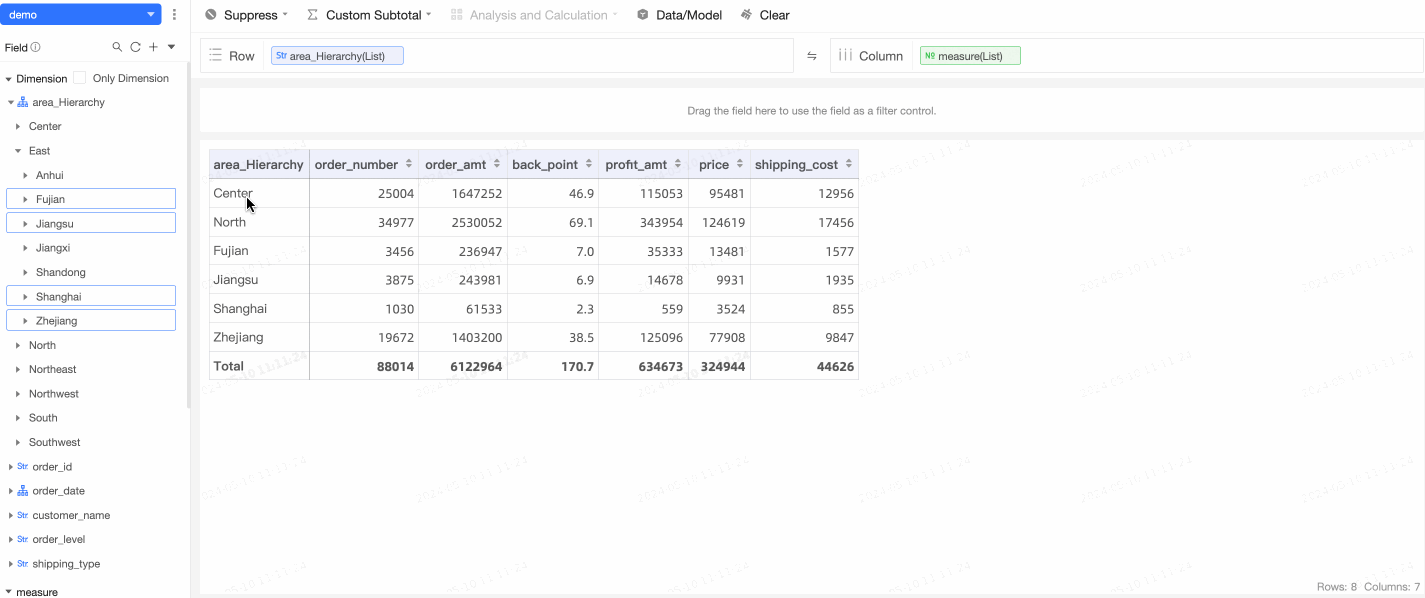Collapse the area_Hierarchy tree node
Screen dimensions: 1425x598
10,103
